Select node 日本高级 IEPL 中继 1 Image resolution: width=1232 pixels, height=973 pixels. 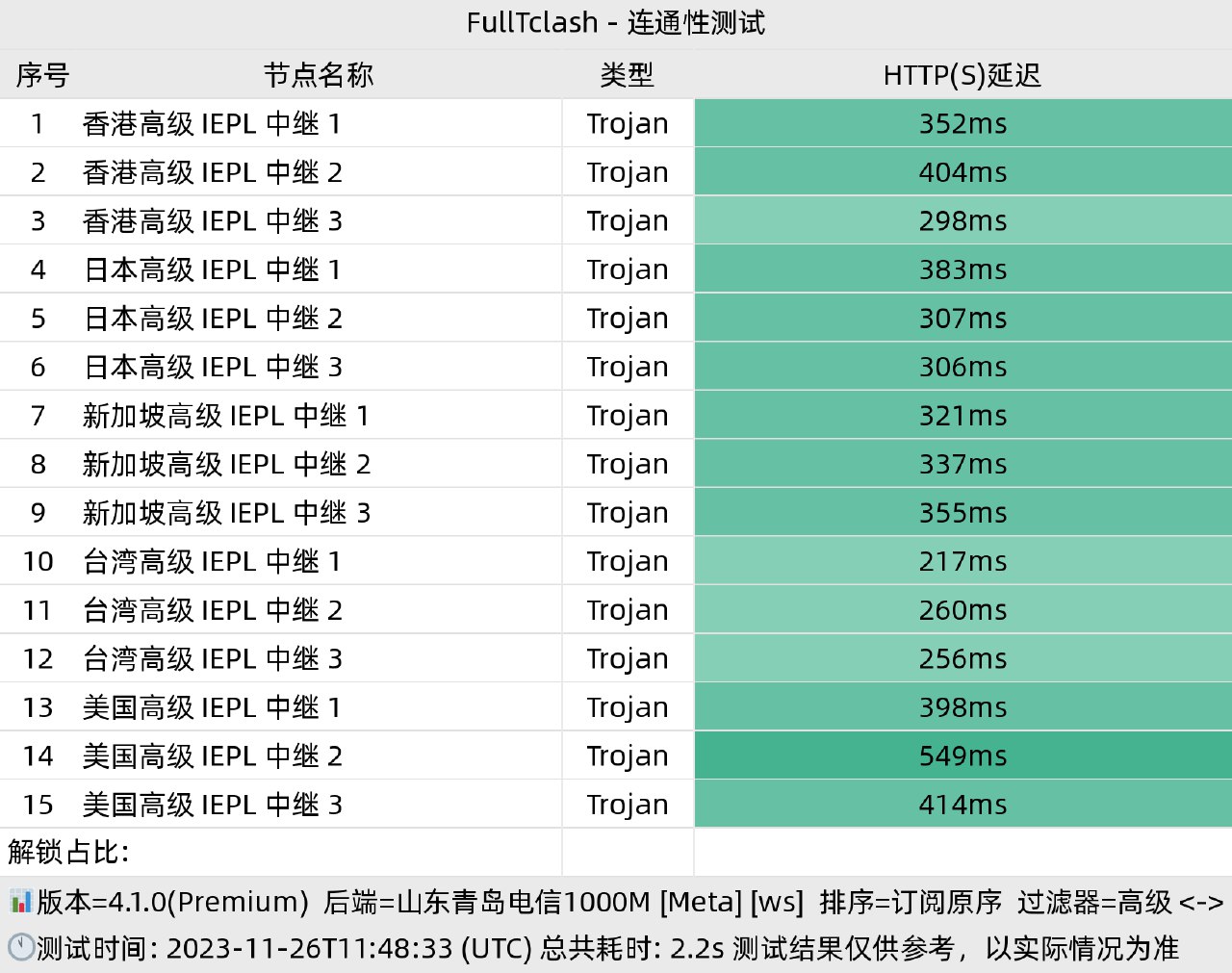click(x=212, y=269)
